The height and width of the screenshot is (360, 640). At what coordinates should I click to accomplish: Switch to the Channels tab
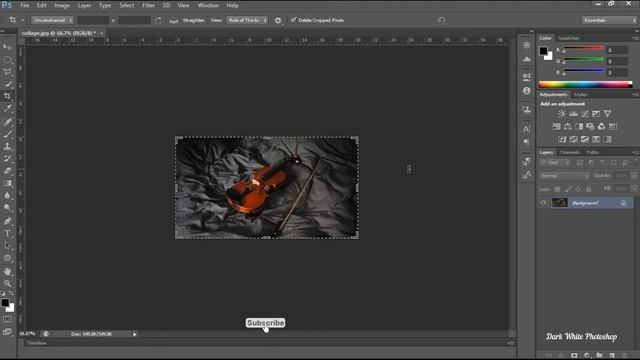tap(569, 152)
